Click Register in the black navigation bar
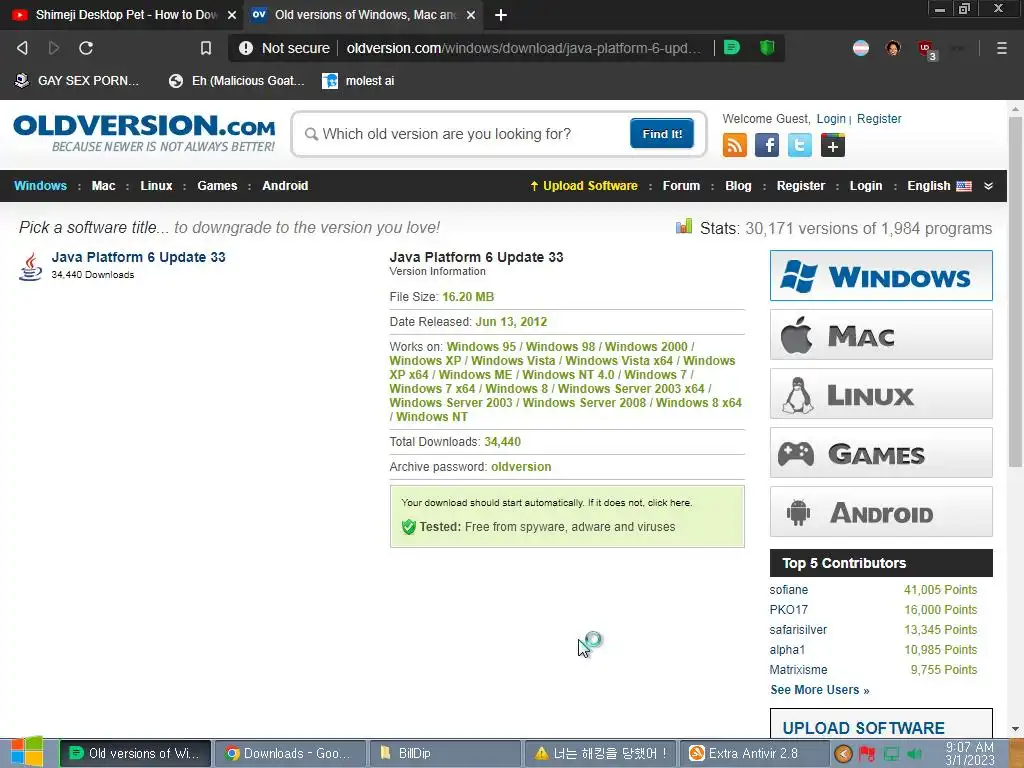This screenshot has width=1024, height=768. (x=801, y=185)
